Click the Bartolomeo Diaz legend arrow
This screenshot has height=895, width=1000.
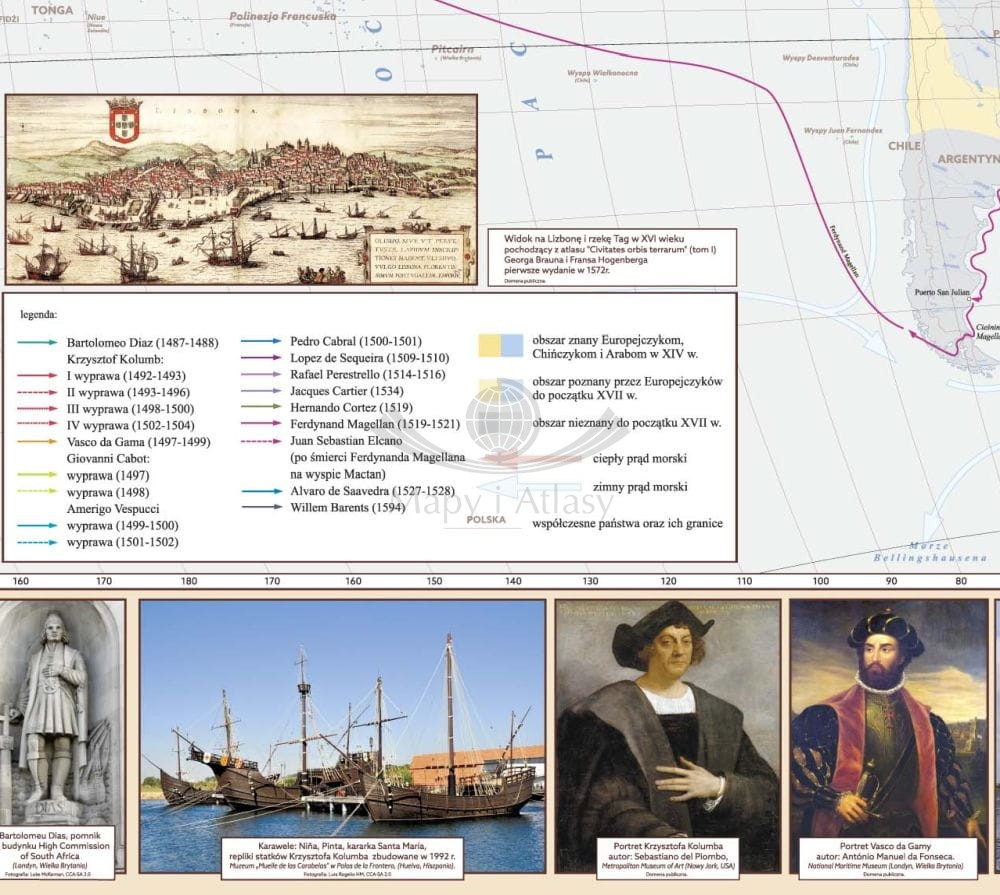click(x=37, y=343)
